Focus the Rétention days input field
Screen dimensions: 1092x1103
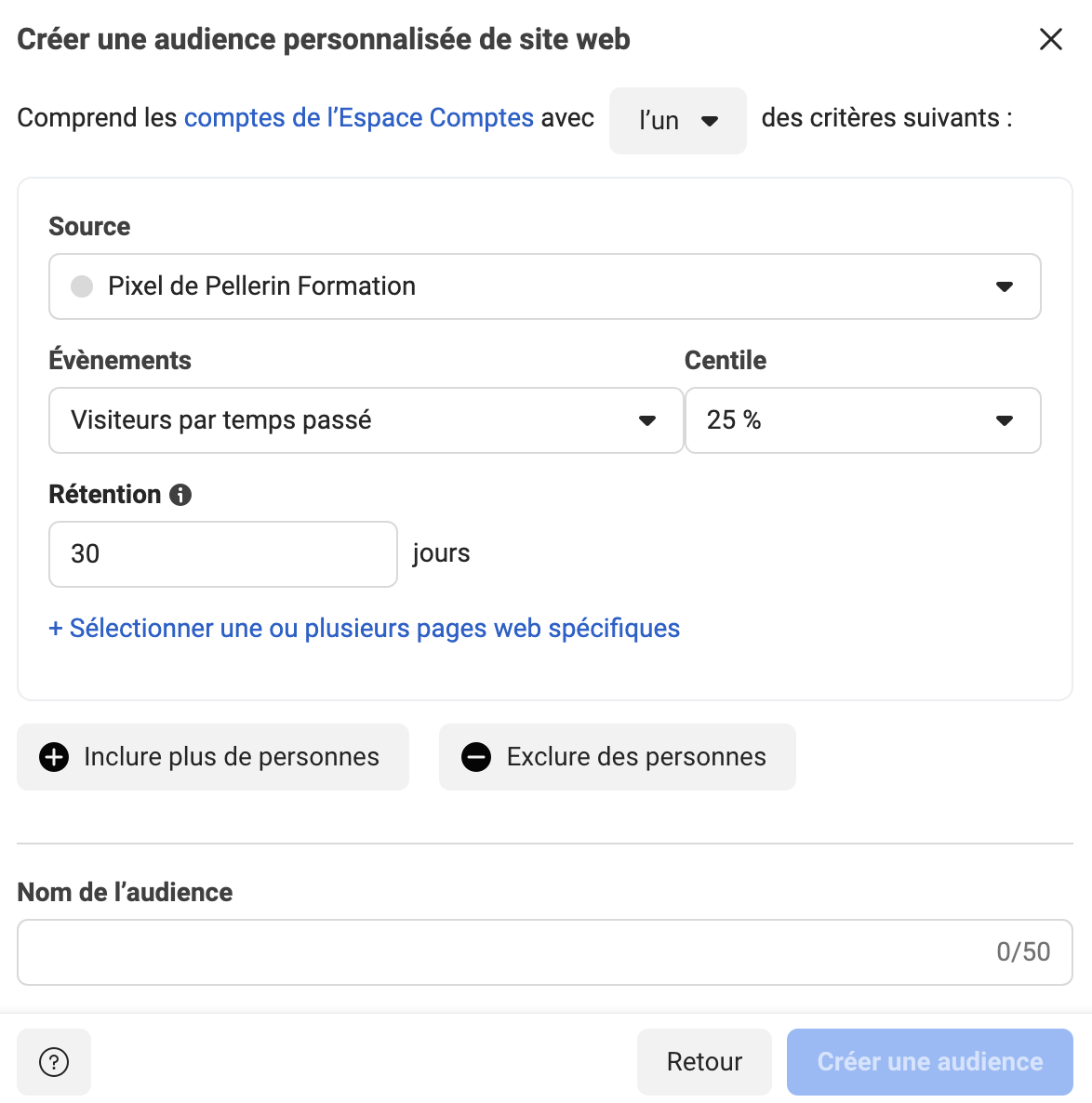[222, 554]
